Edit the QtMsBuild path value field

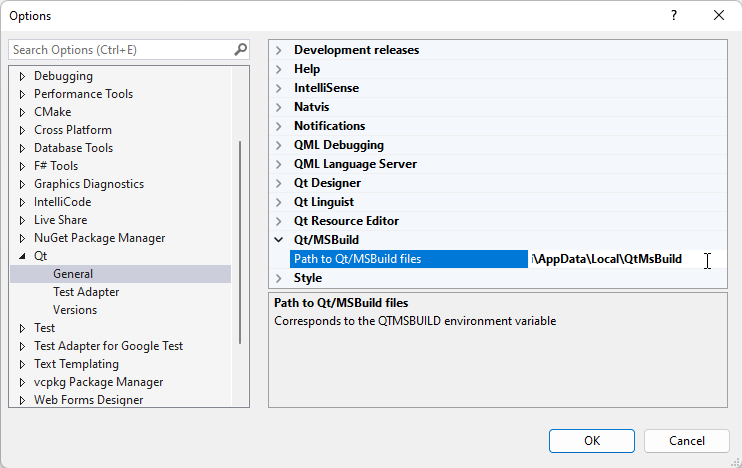627,259
